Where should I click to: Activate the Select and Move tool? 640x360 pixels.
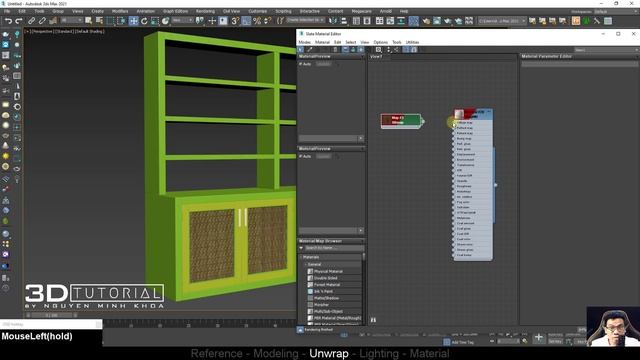click(x=133, y=21)
